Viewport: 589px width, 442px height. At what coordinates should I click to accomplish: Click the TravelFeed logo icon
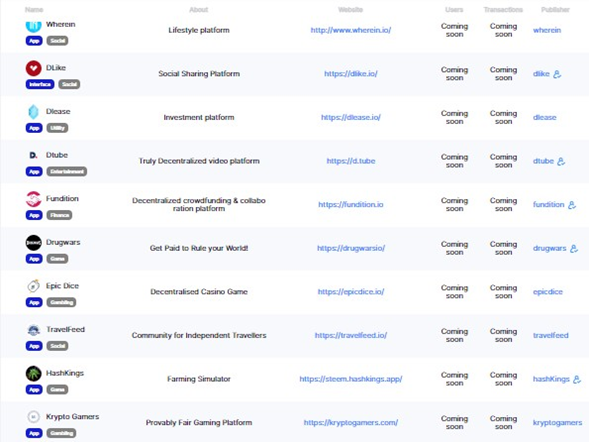point(33,330)
